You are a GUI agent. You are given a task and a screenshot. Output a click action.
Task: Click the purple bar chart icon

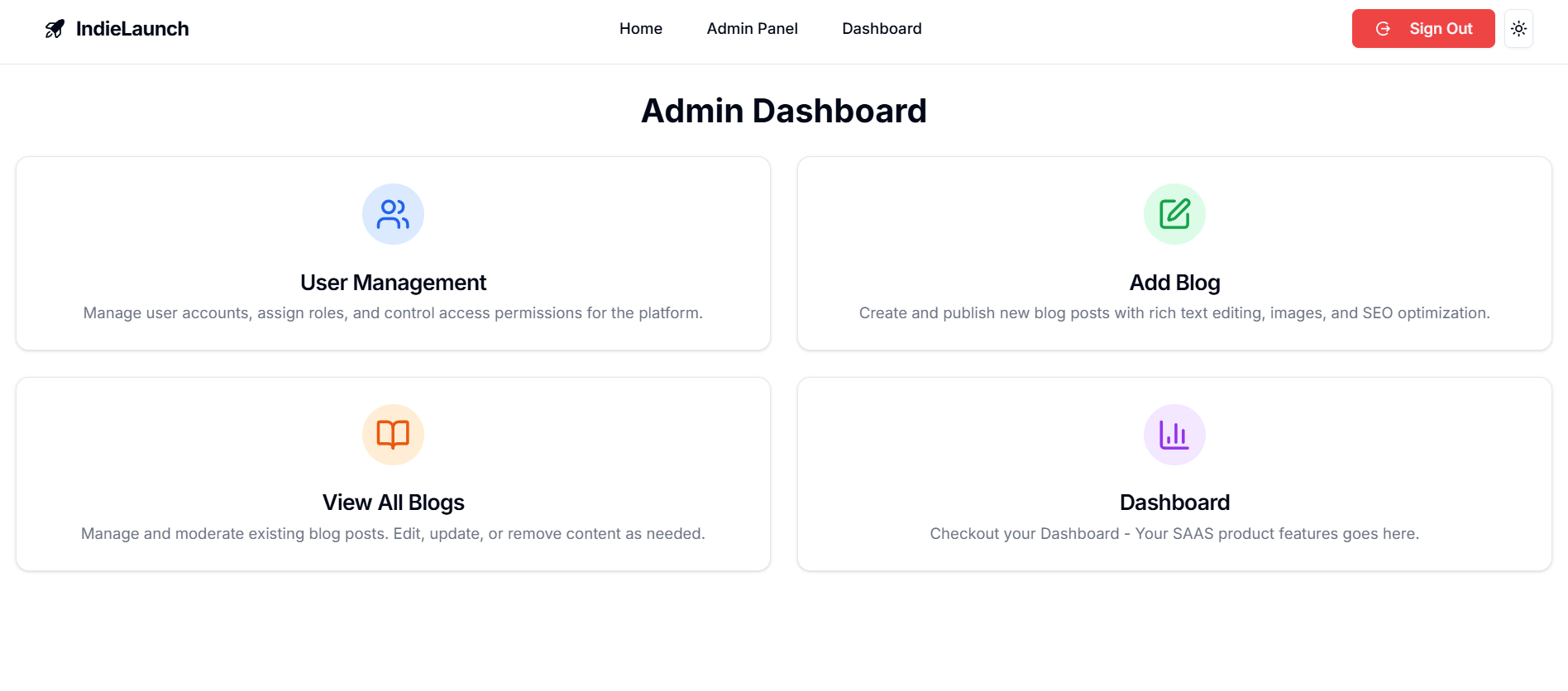pos(1174,435)
